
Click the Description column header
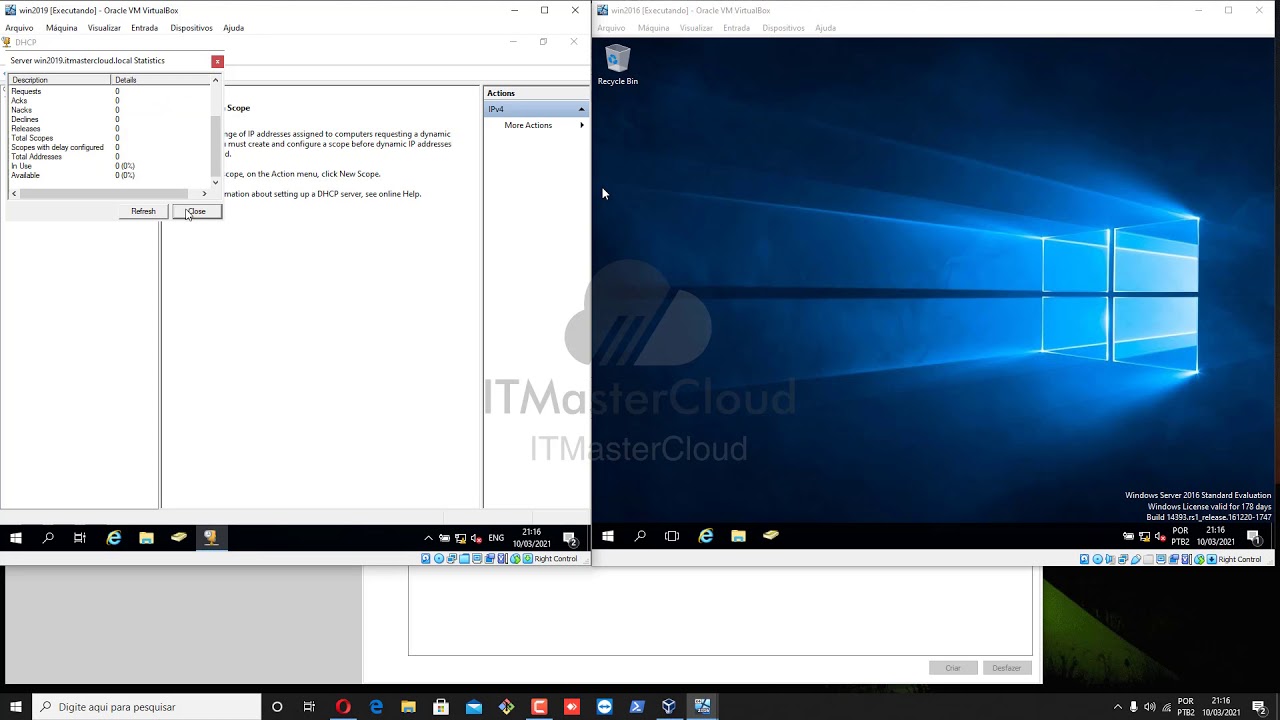tap(60, 80)
